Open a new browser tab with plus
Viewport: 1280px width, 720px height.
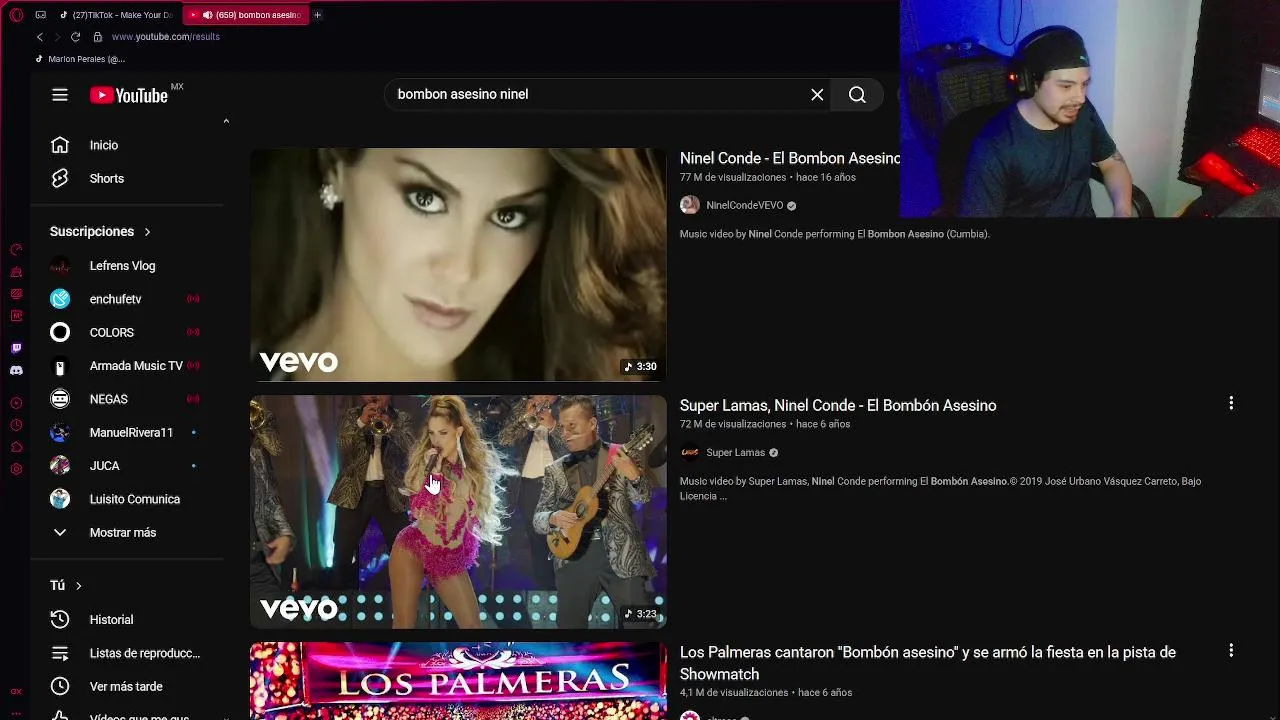coord(317,15)
